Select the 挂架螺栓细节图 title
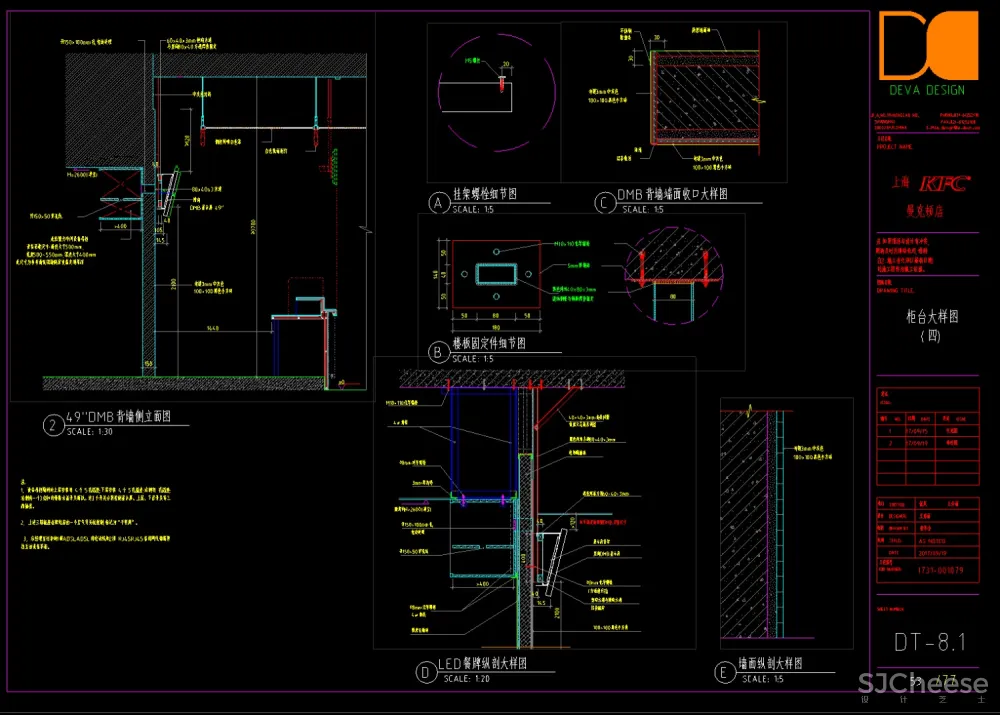Viewport: 1000px width, 715px height. click(x=487, y=195)
